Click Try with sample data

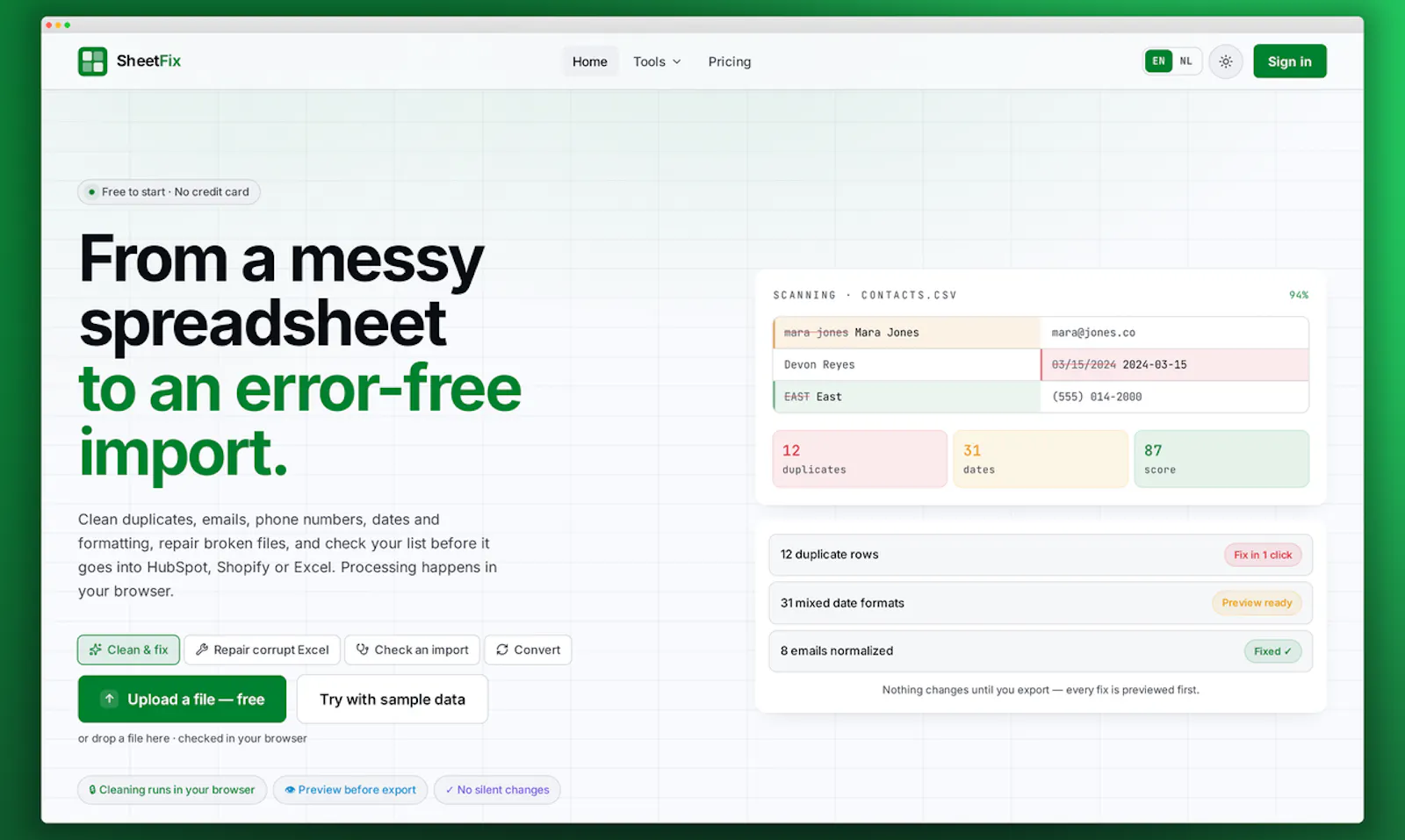393,699
